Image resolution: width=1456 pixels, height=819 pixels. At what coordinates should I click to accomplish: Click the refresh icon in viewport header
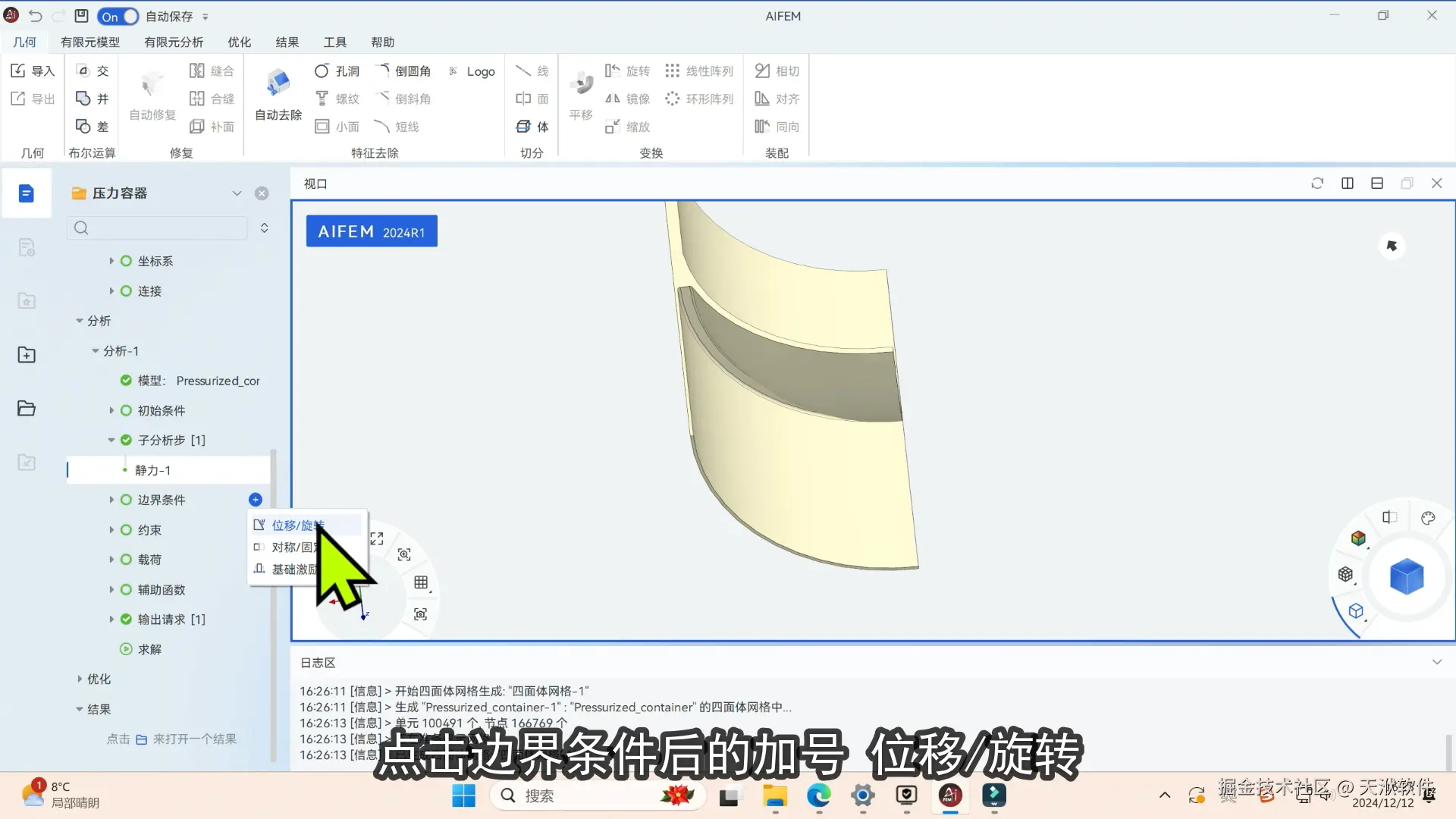pyautogui.click(x=1317, y=184)
